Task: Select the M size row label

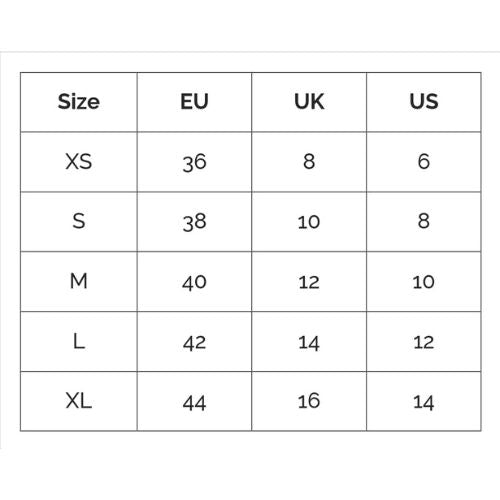Action: [79, 281]
